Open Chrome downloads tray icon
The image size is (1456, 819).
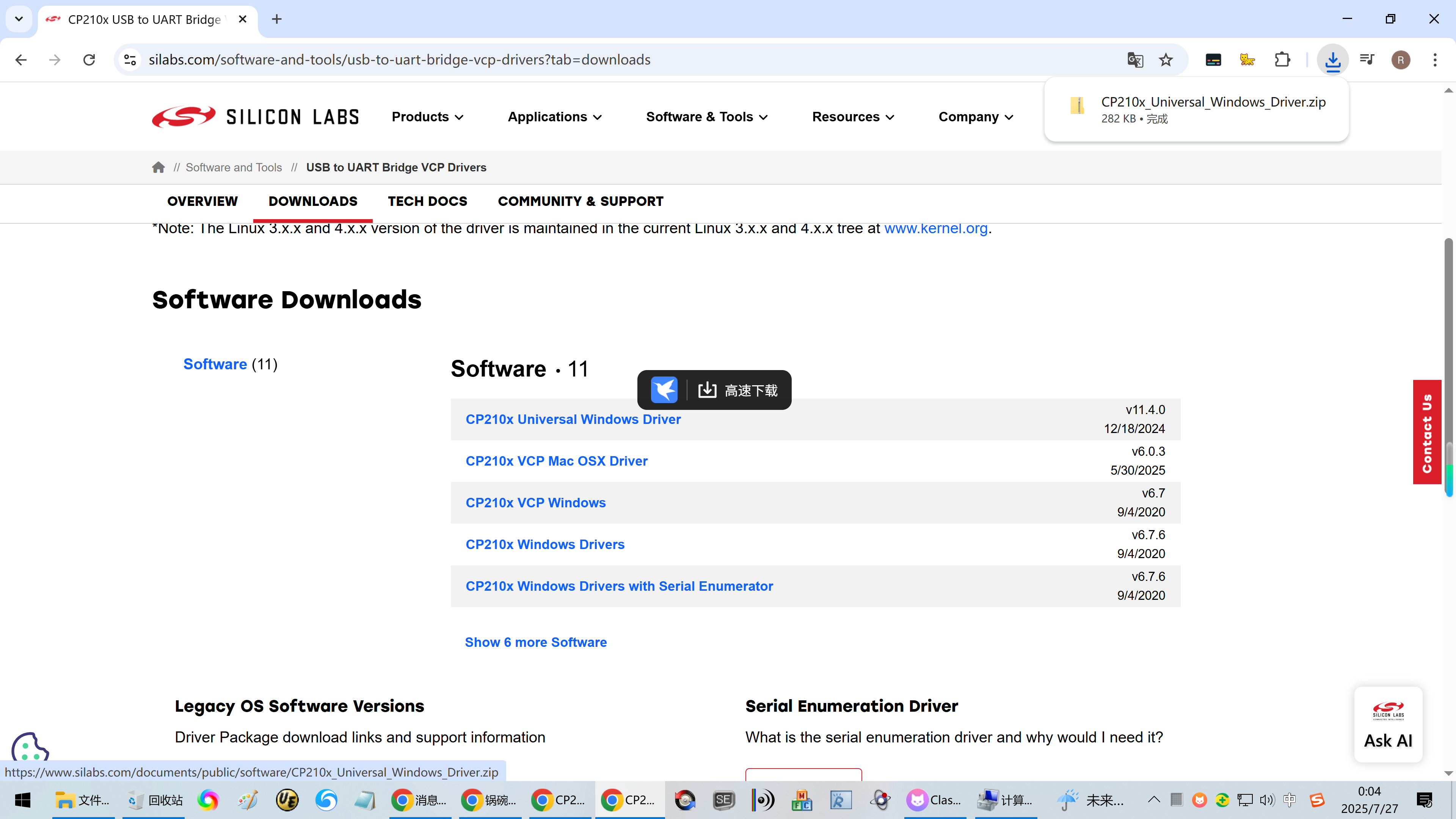click(x=1333, y=60)
